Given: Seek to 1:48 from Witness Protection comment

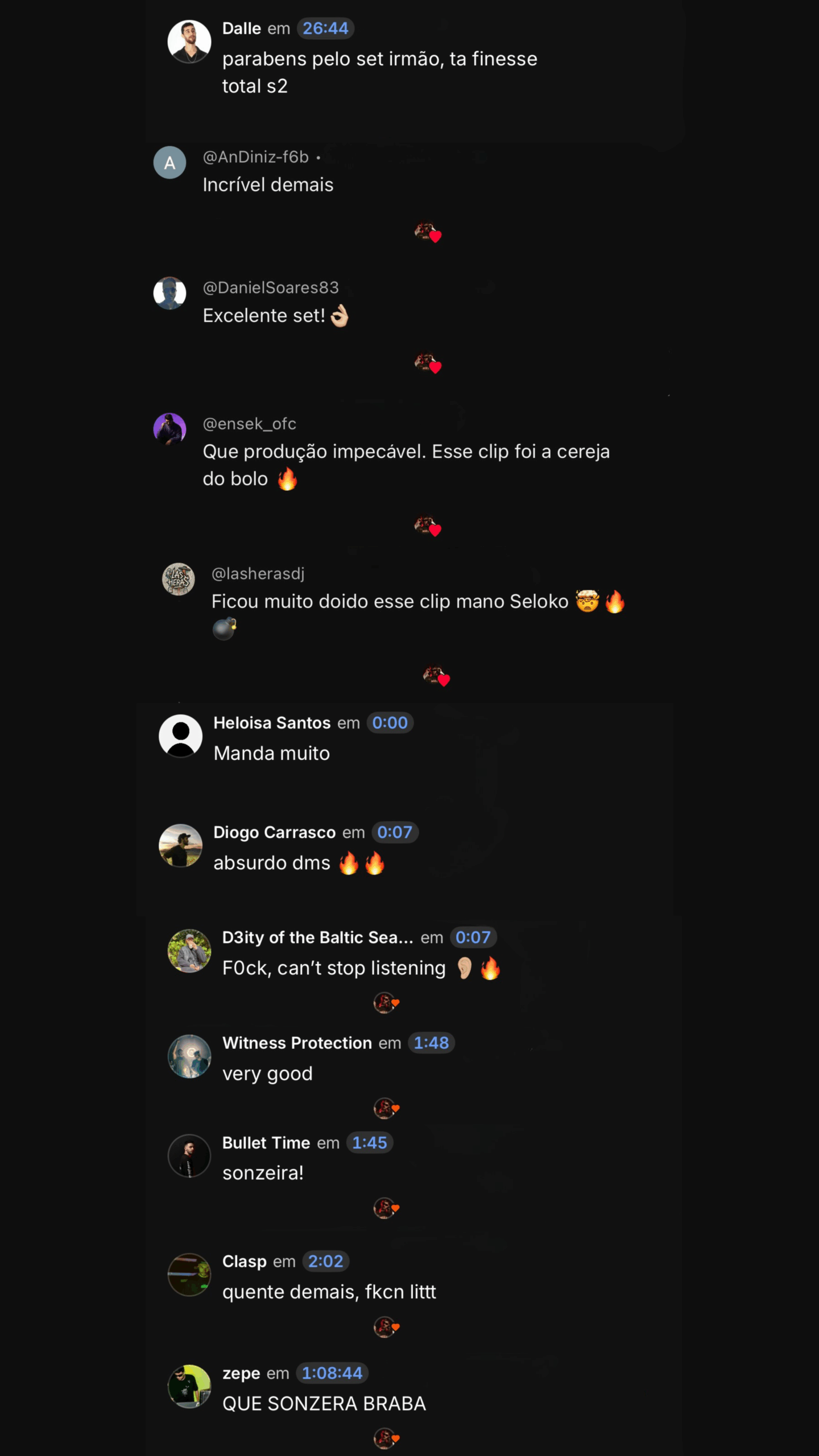Looking at the screenshot, I should pos(431,1043).
